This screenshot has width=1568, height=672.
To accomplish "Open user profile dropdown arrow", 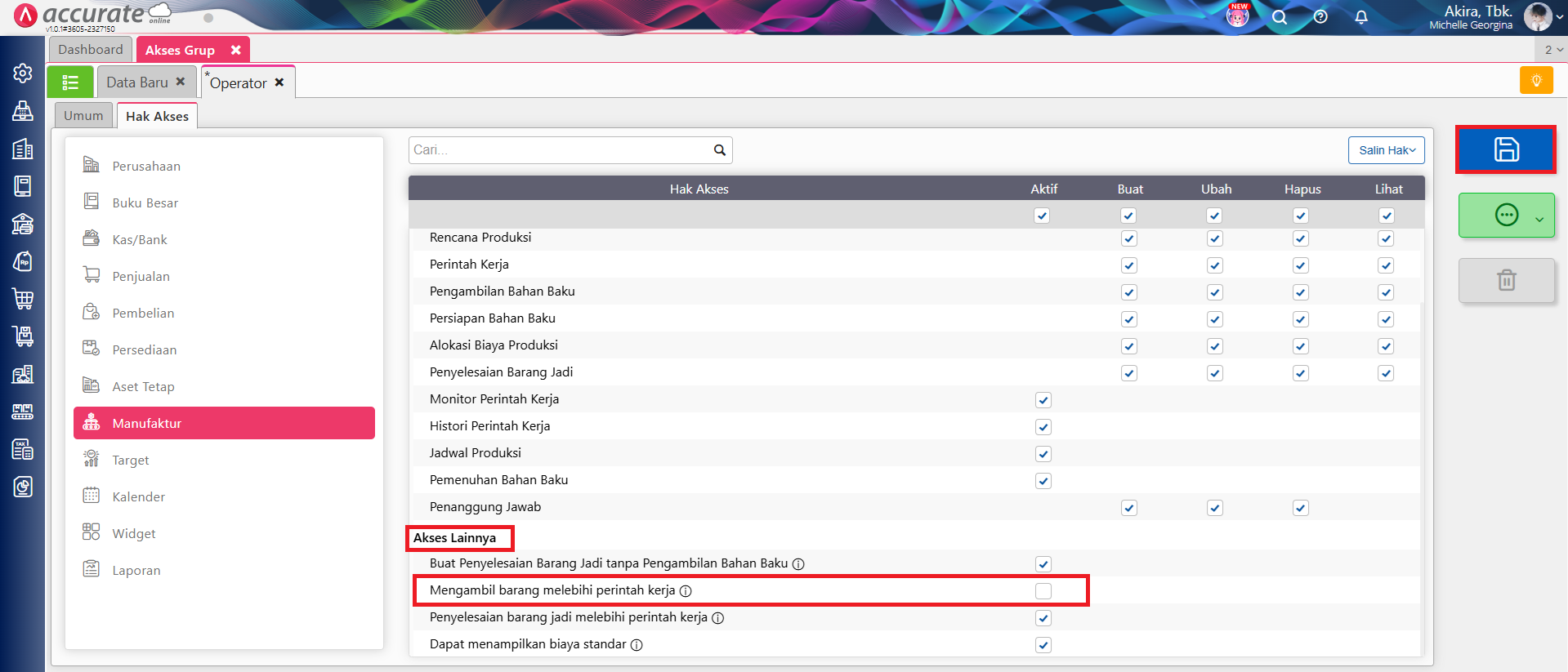I will [1558, 18].
